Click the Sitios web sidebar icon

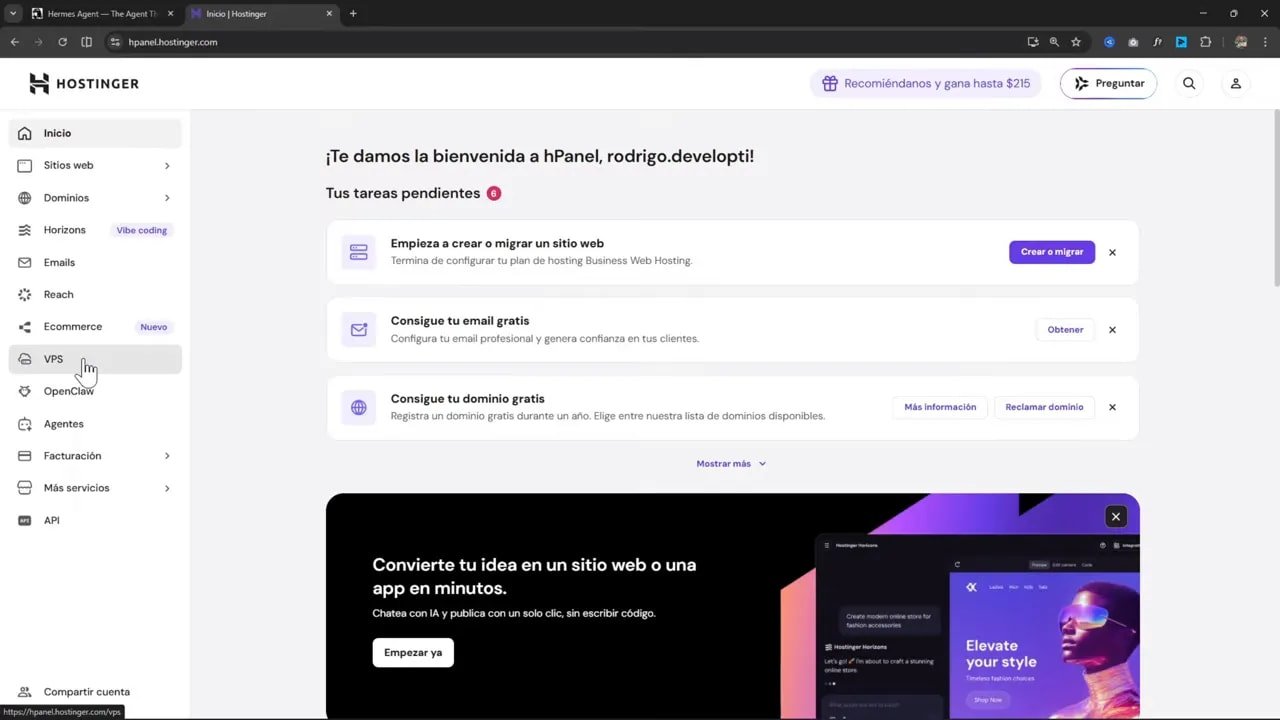pyautogui.click(x=25, y=165)
